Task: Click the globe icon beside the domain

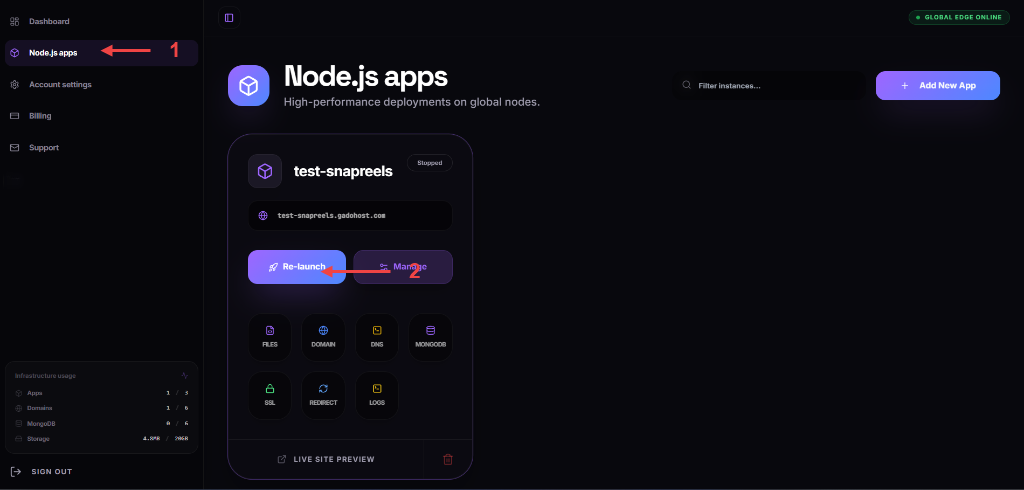Action: click(x=263, y=216)
